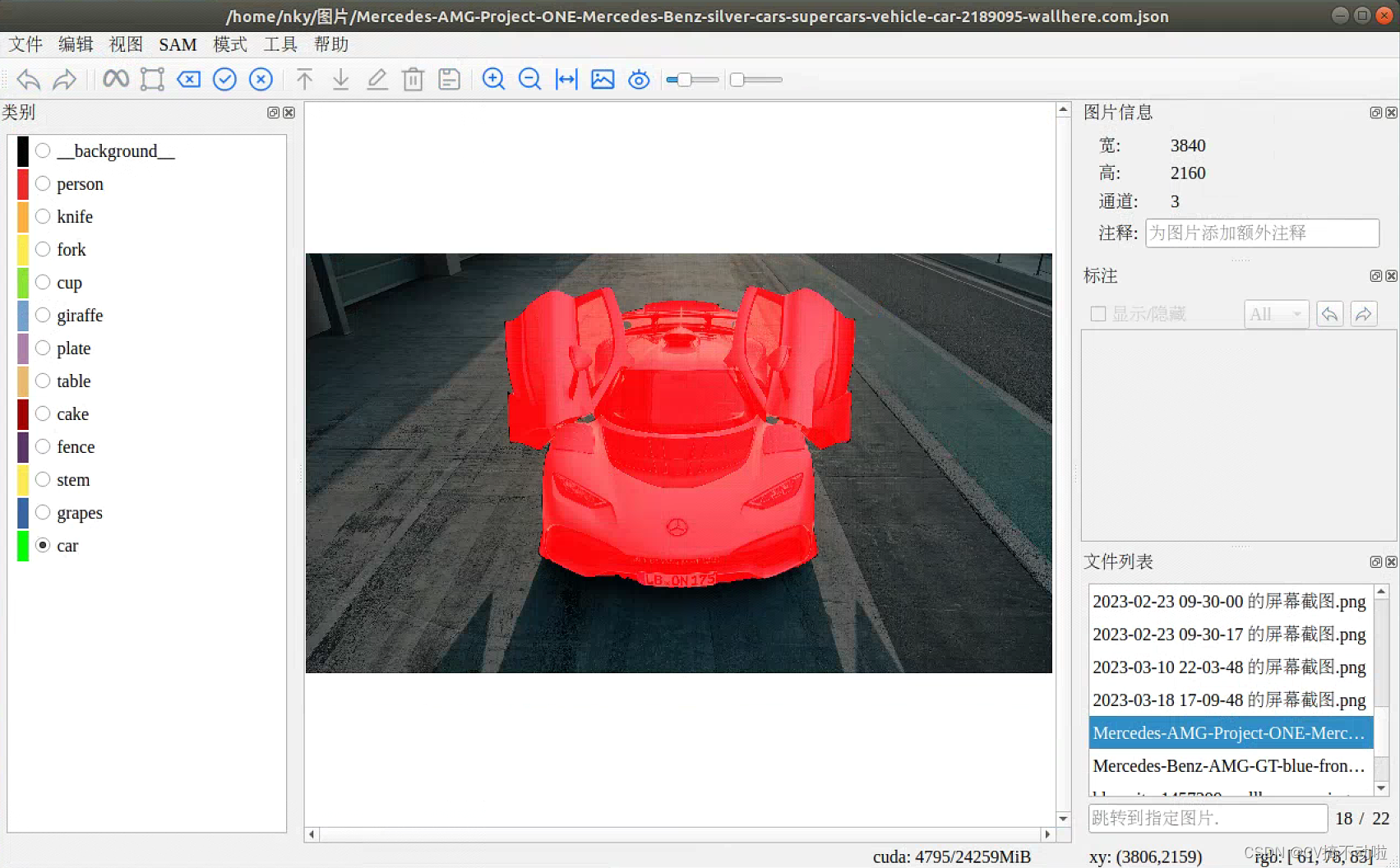Click the edit pencil icon

point(377,79)
